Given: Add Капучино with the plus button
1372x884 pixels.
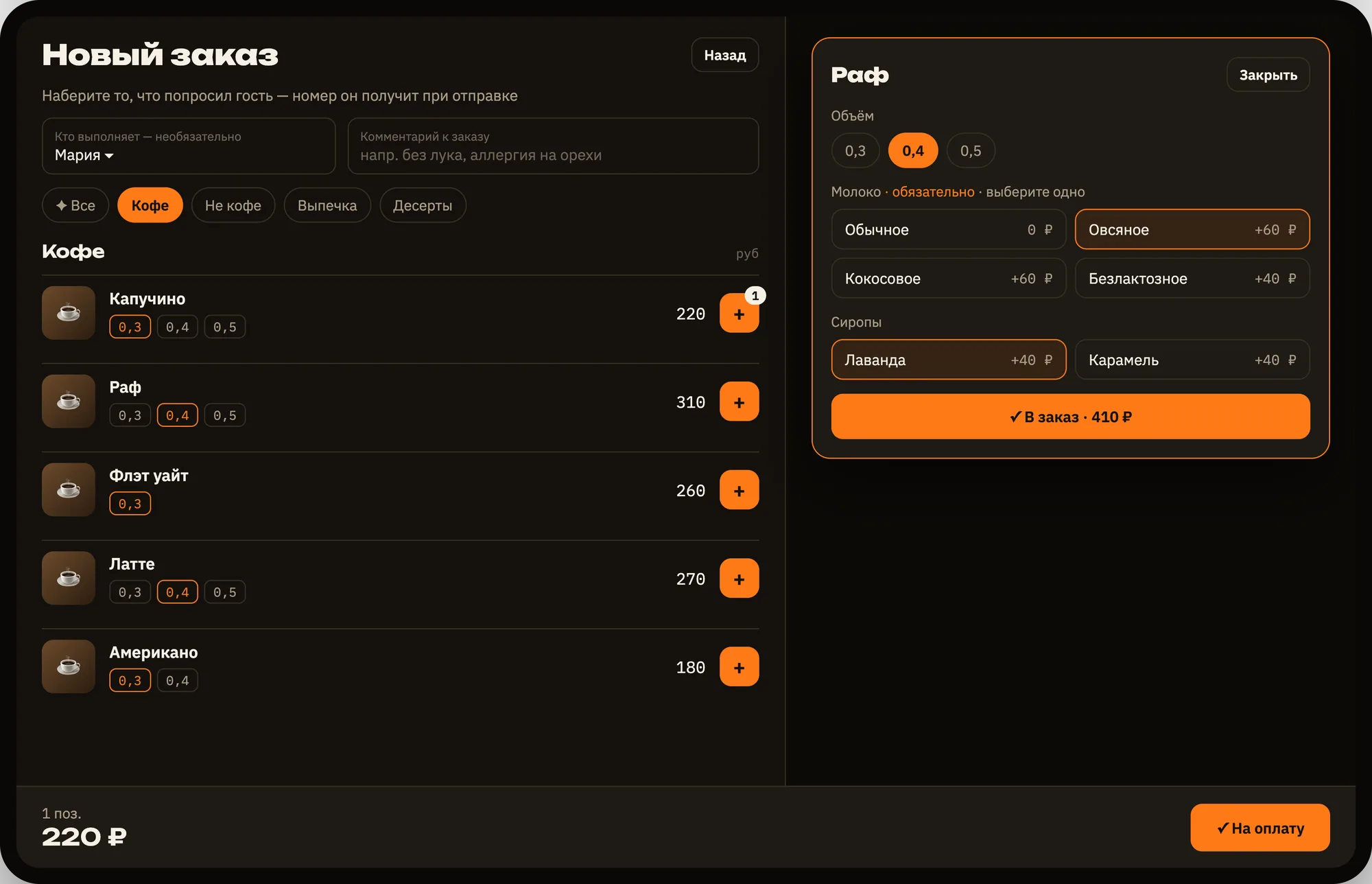Looking at the screenshot, I should click(x=739, y=314).
